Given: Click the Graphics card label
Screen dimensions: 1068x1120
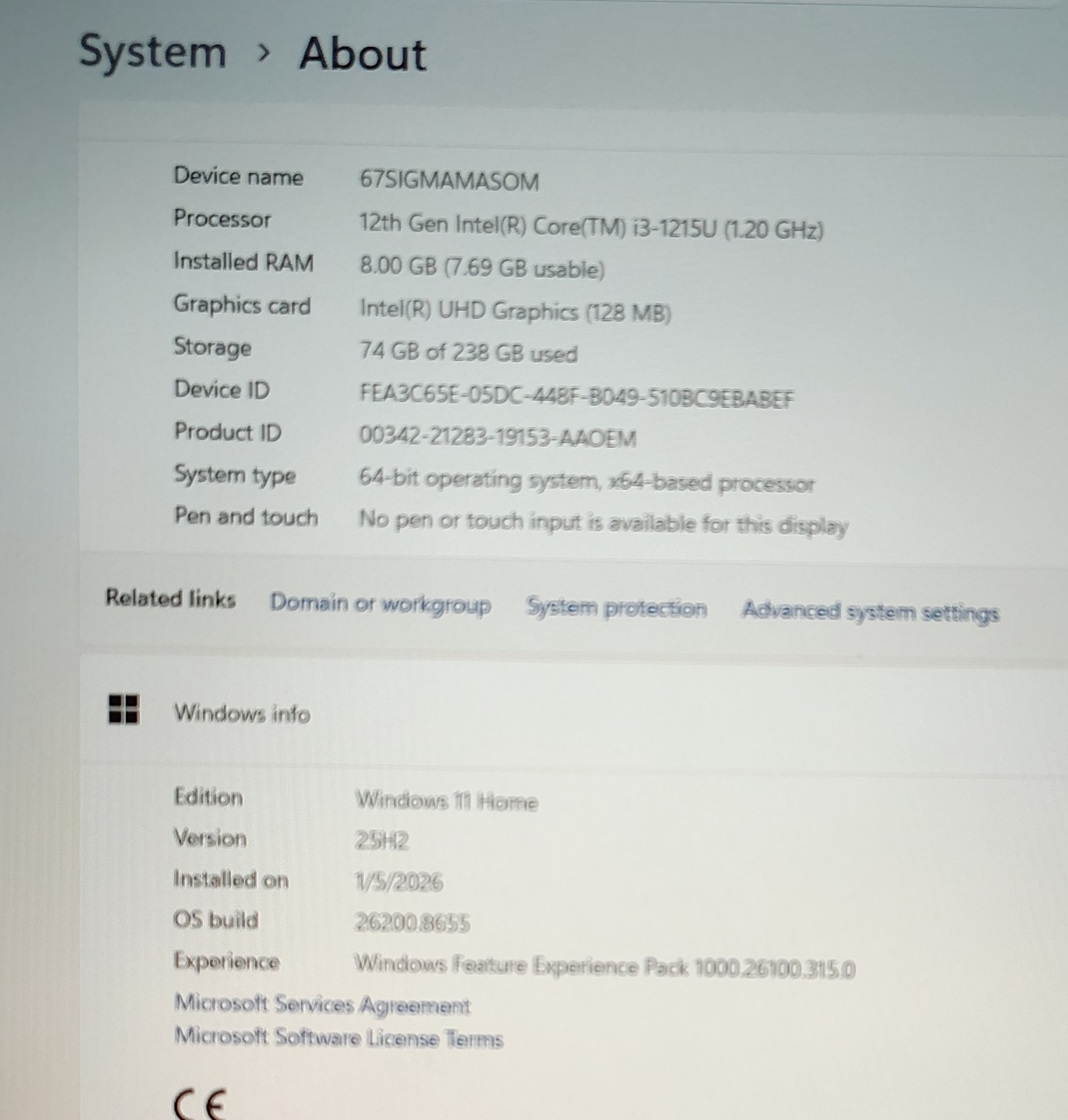Looking at the screenshot, I should (x=242, y=305).
